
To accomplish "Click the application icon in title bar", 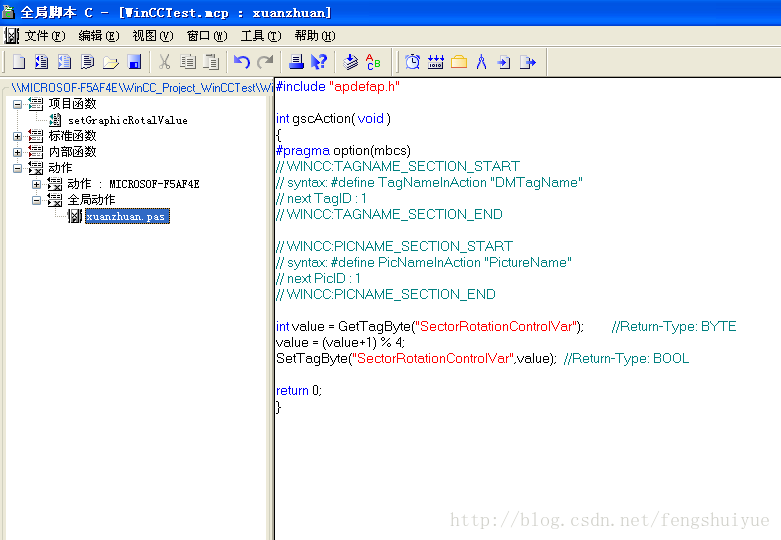I will pos(8,11).
